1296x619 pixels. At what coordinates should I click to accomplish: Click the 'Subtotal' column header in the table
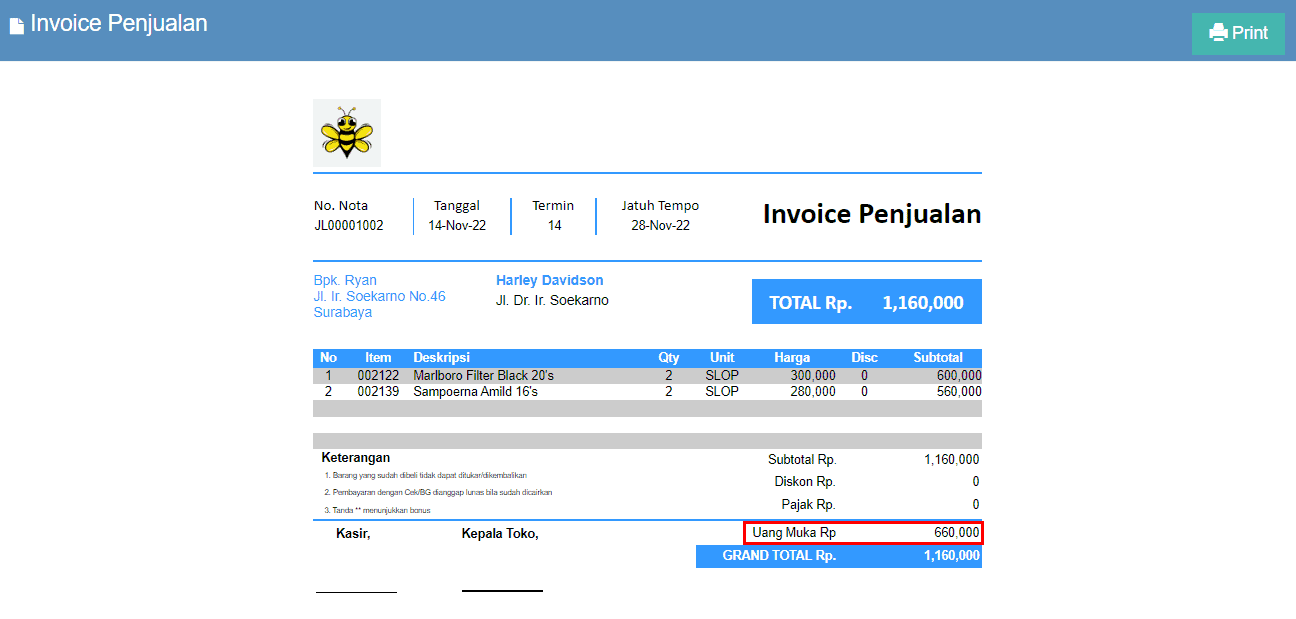click(938, 357)
